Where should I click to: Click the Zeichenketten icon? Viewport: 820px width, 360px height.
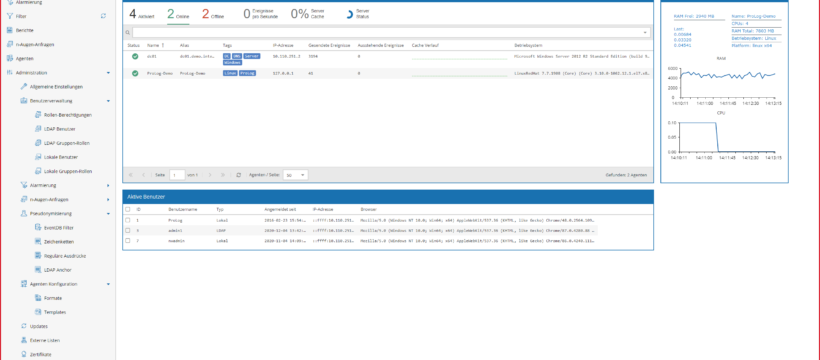(38, 242)
